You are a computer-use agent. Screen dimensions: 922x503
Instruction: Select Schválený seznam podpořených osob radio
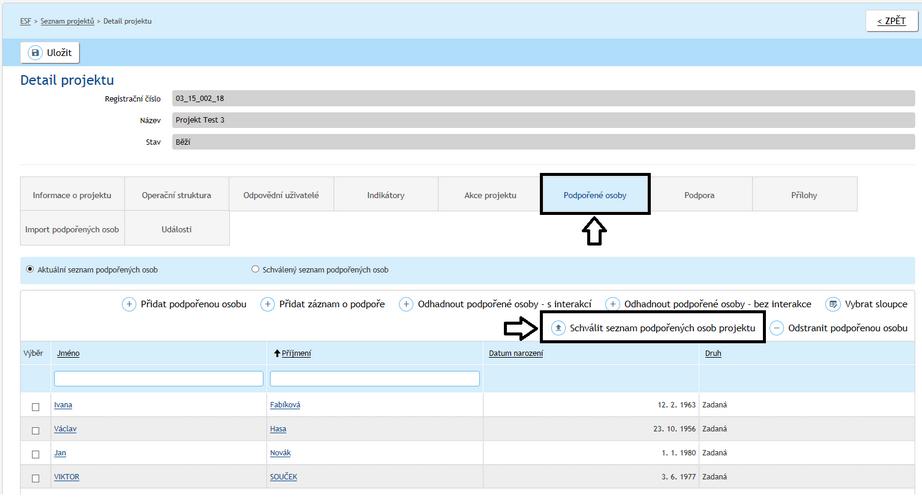click(255, 269)
